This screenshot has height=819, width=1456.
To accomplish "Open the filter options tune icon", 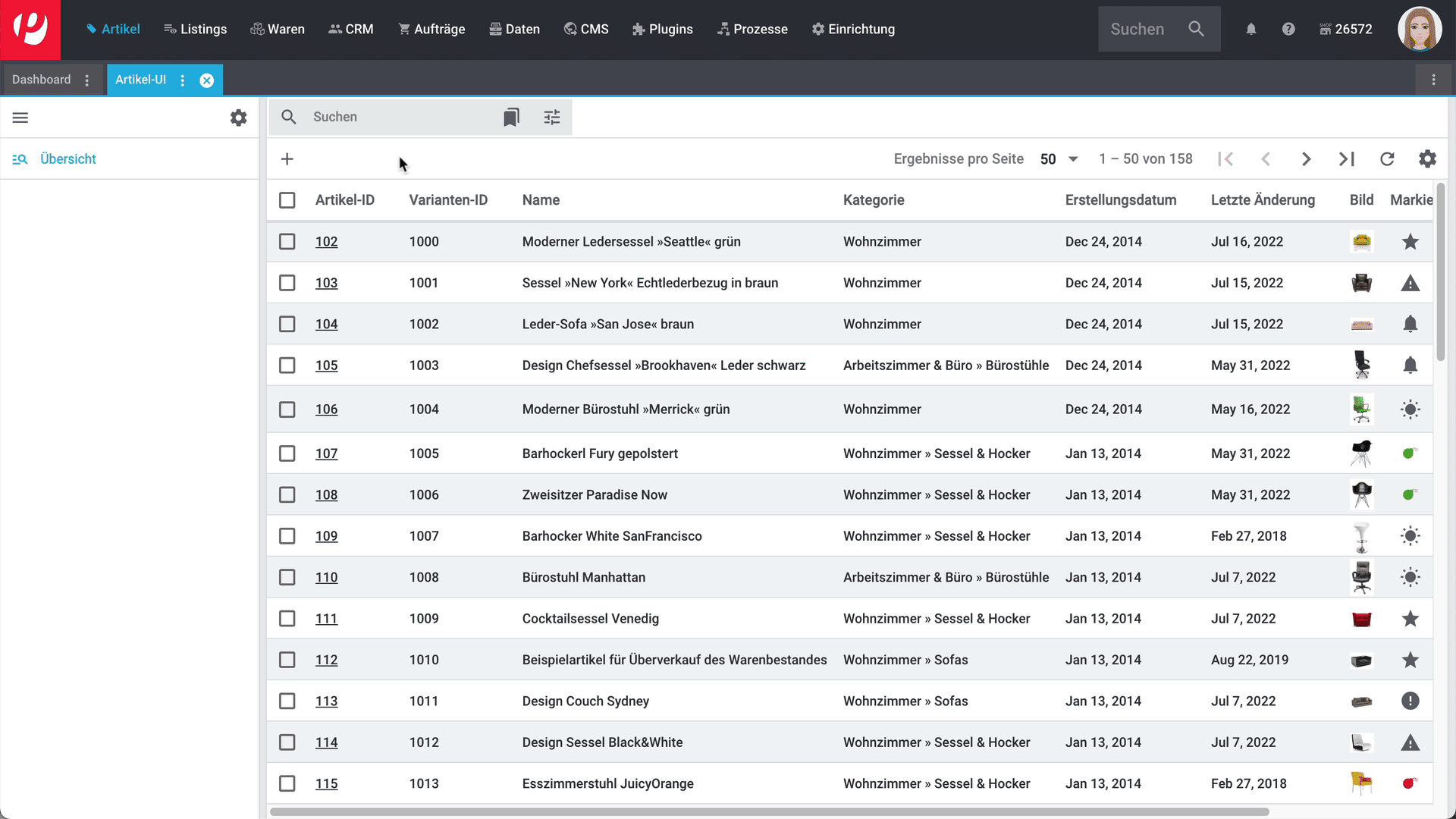I will [x=552, y=117].
